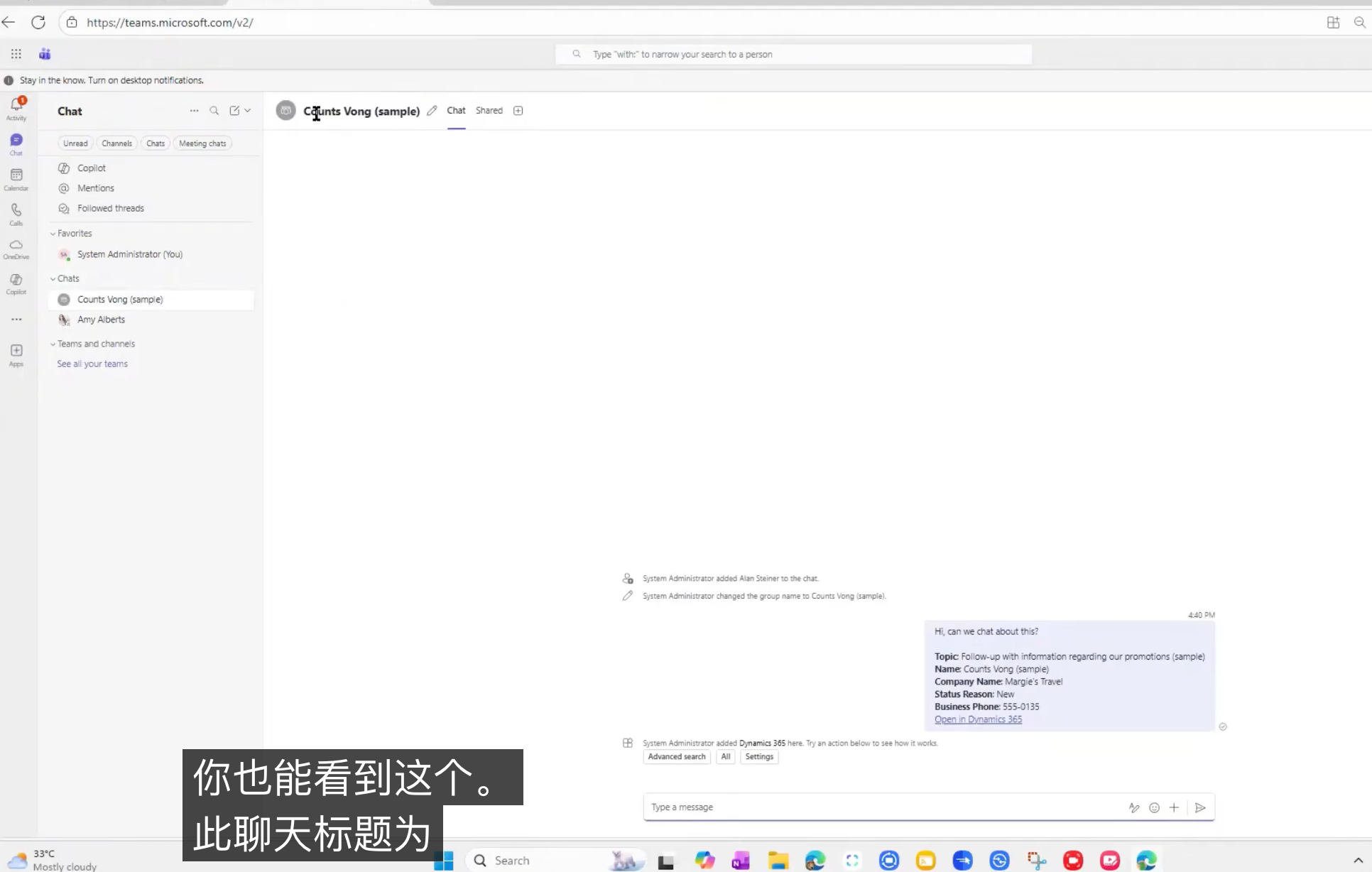Switch to the Shared tab
The width and height of the screenshot is (1372, 872).
click(x=489, y=111)
